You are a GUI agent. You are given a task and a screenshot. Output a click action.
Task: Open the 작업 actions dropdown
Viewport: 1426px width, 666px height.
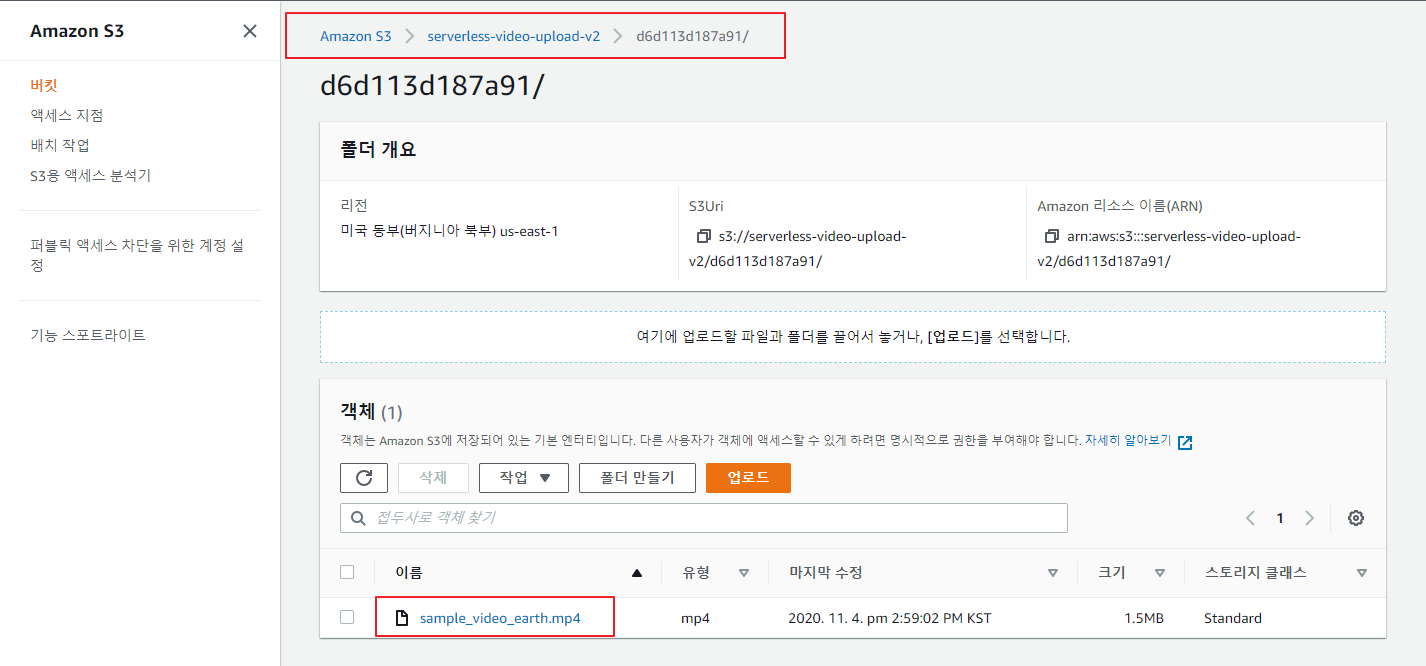524,478
